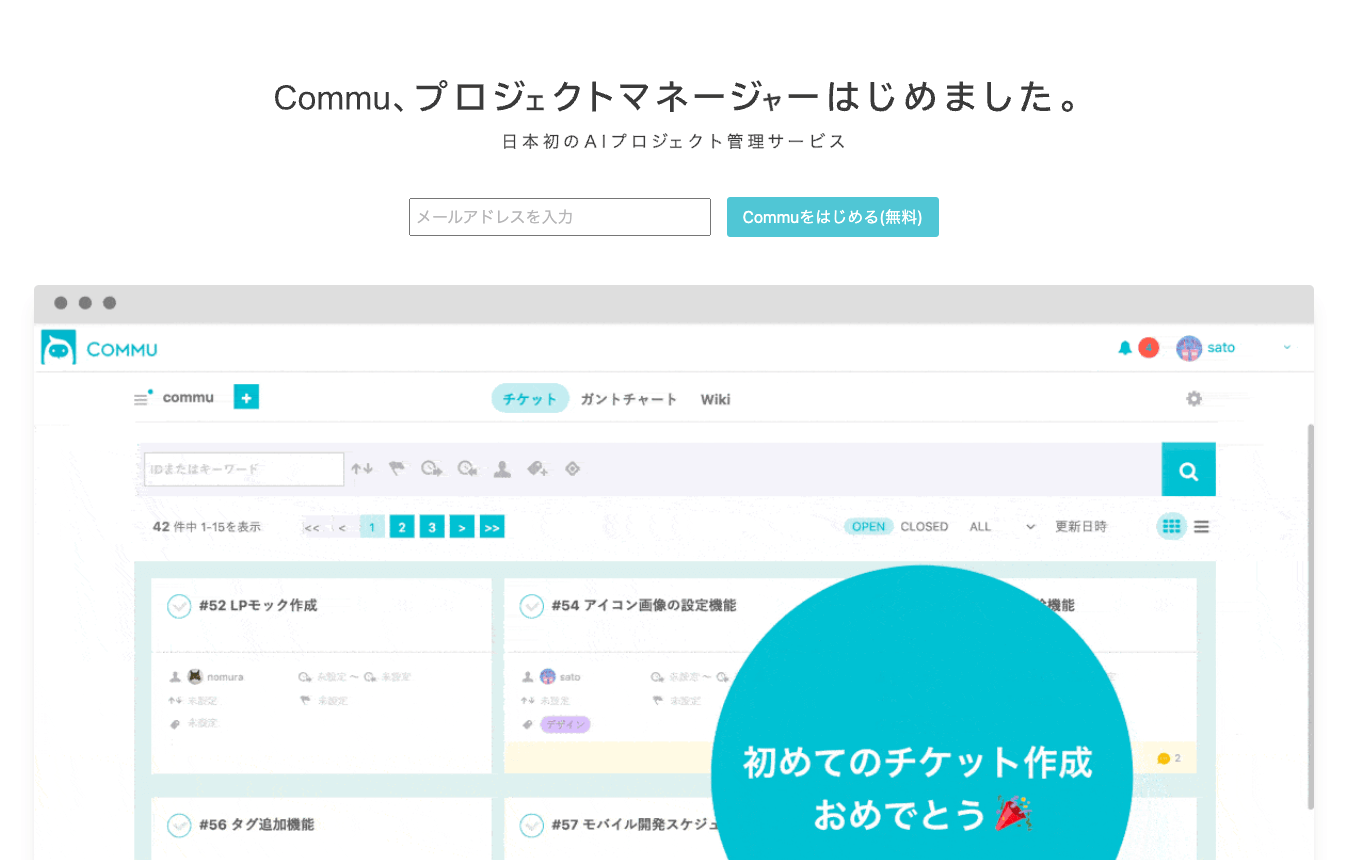
Task: Click the priority arrows icon on ticket #52
Action: [x=175, y=701]
